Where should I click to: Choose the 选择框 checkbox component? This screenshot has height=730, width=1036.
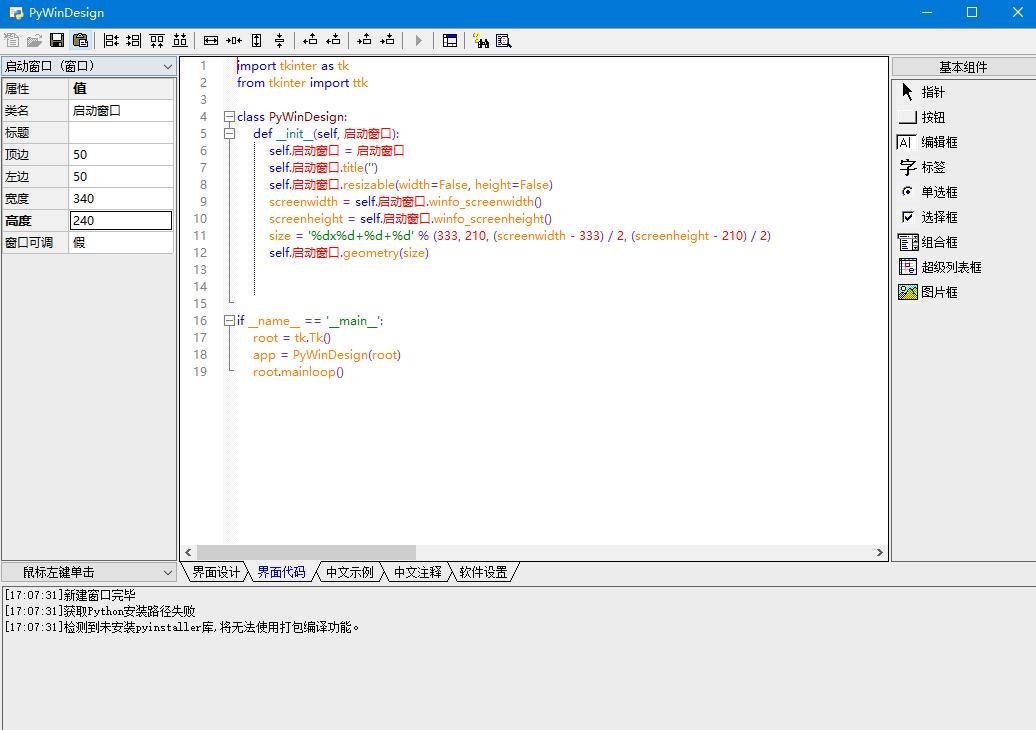tap(928, 217)
